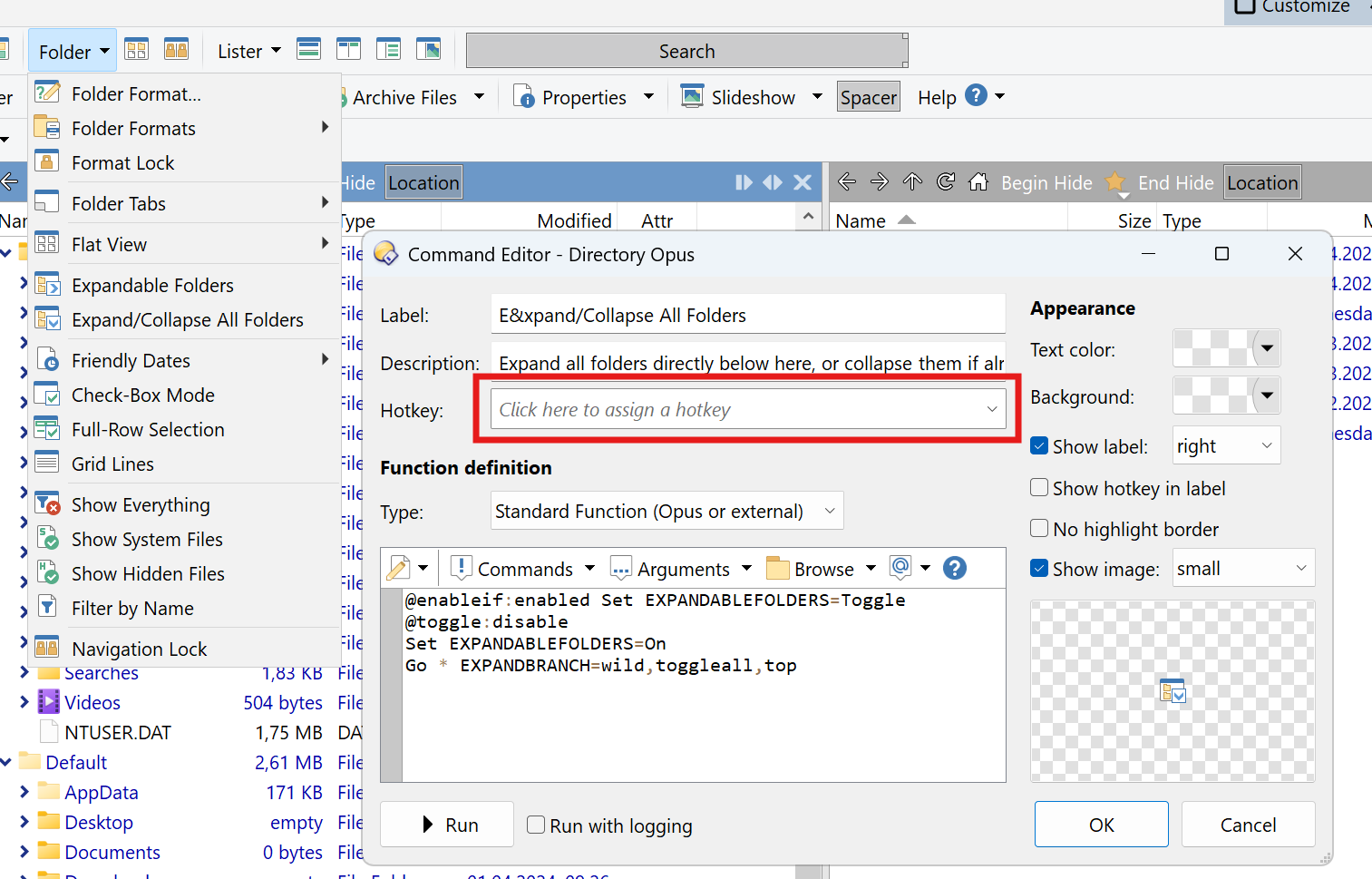The image size is (1372, 879).
Task: Click the Properties toolbar button
Action: pyautogui.click(x=583, y=97)
